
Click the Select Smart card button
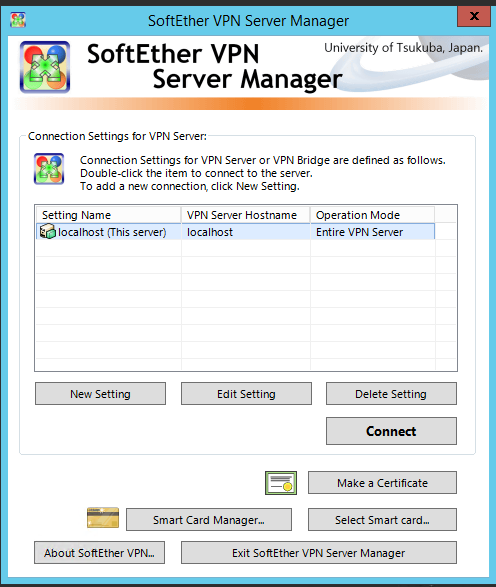point(382,520)
